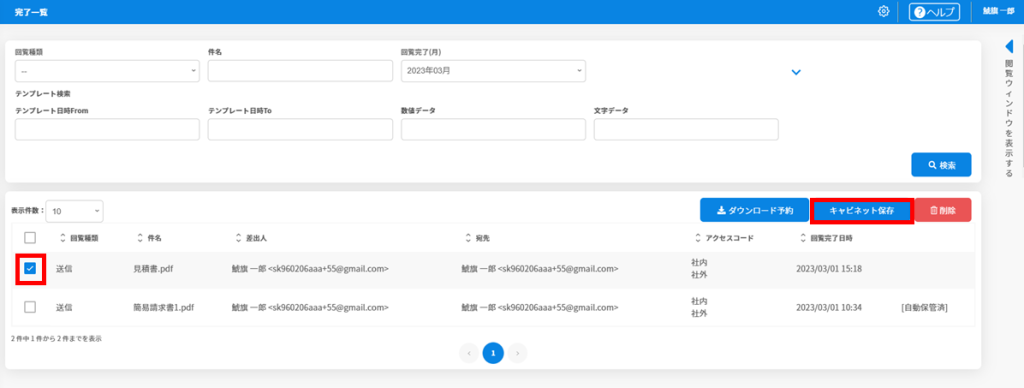Focus the 数値データ input field
1024x388 pixels.
point(493,129)
